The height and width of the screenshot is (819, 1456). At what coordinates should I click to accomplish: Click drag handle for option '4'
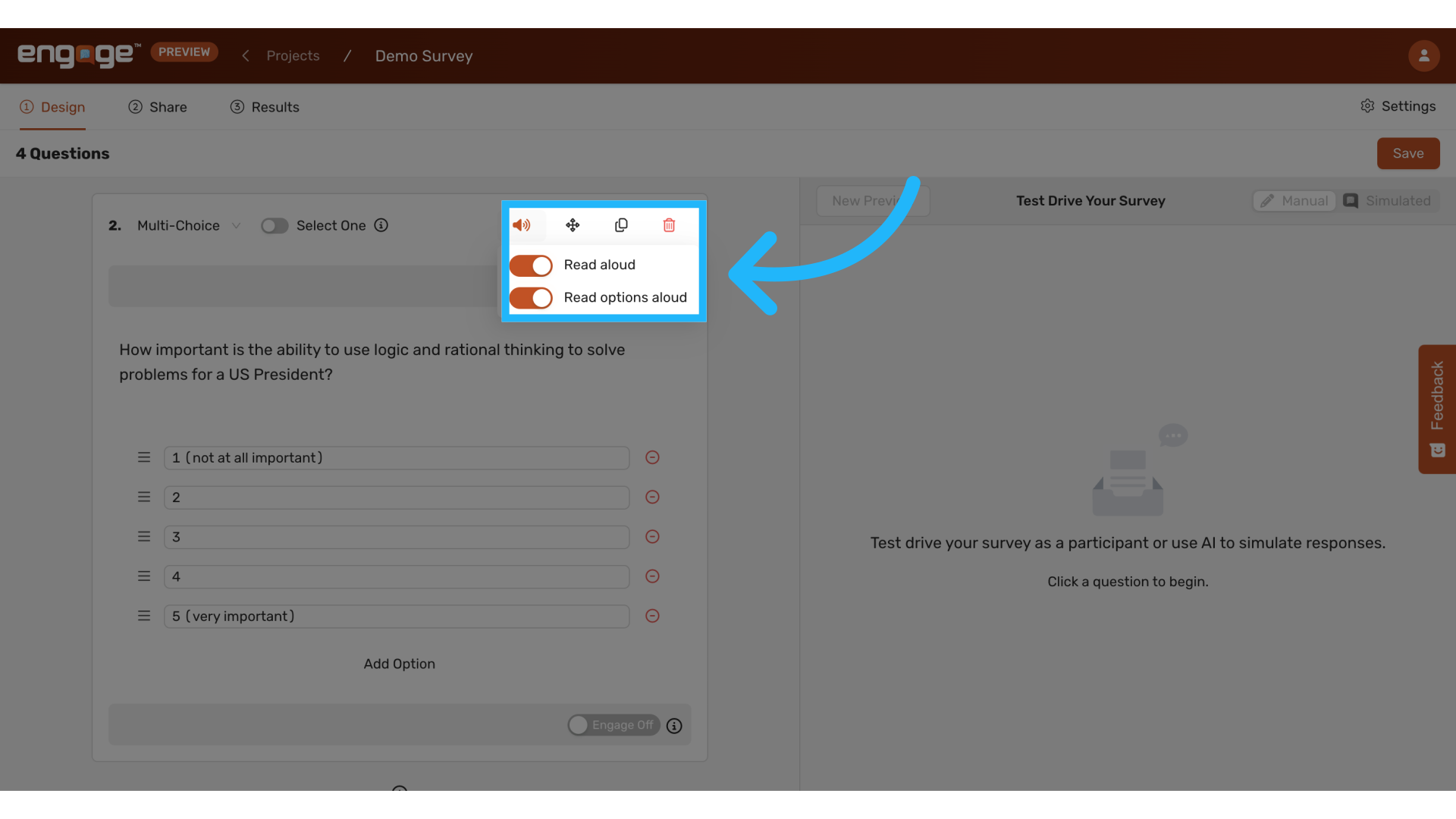pos(144,576)
